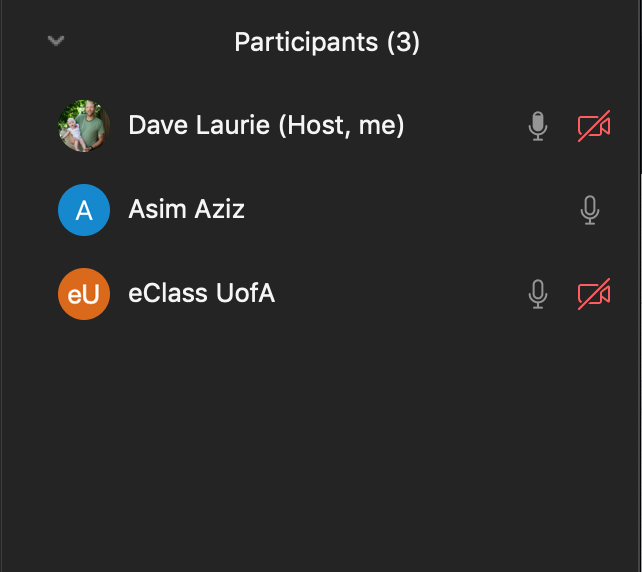642x572 pixels.
Task: Select the eClass UofA participant name
Action: pos(201,293)
